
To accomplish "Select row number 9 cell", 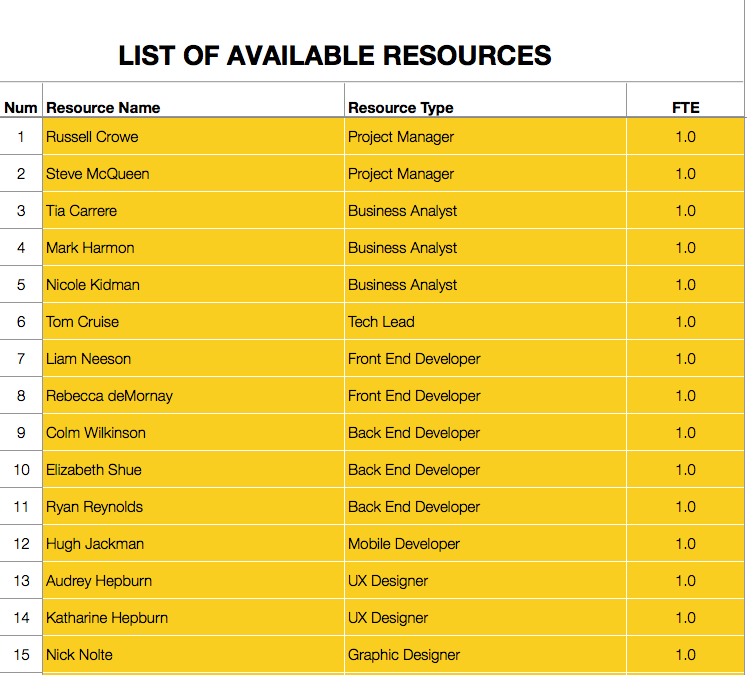I will click(21, 433).
